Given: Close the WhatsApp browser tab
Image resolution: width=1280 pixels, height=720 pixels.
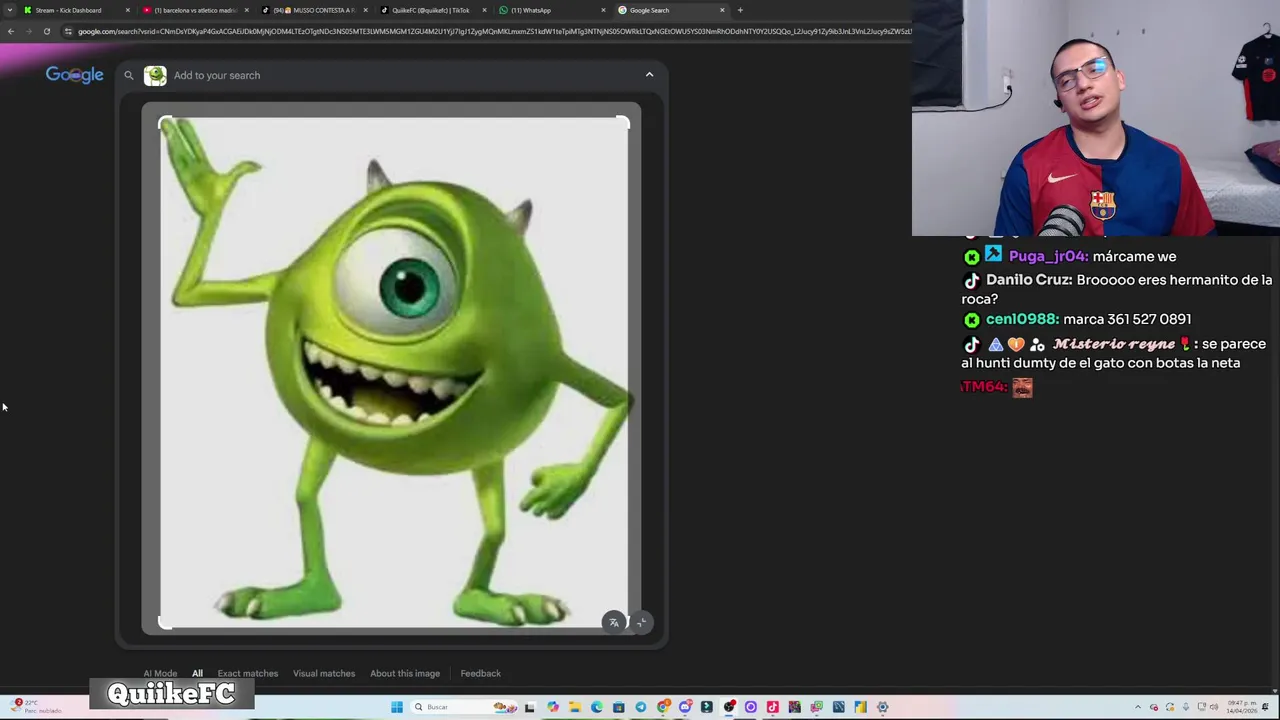Looking at the screenshot, I should (603, 10).
